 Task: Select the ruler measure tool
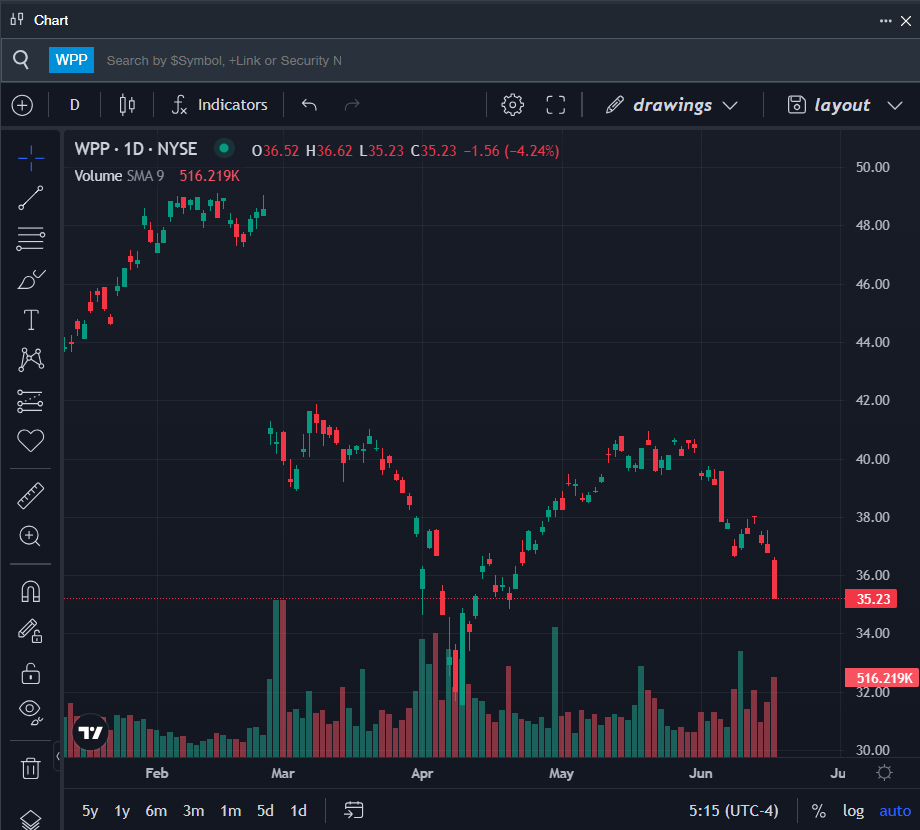[x=31, y=495]
